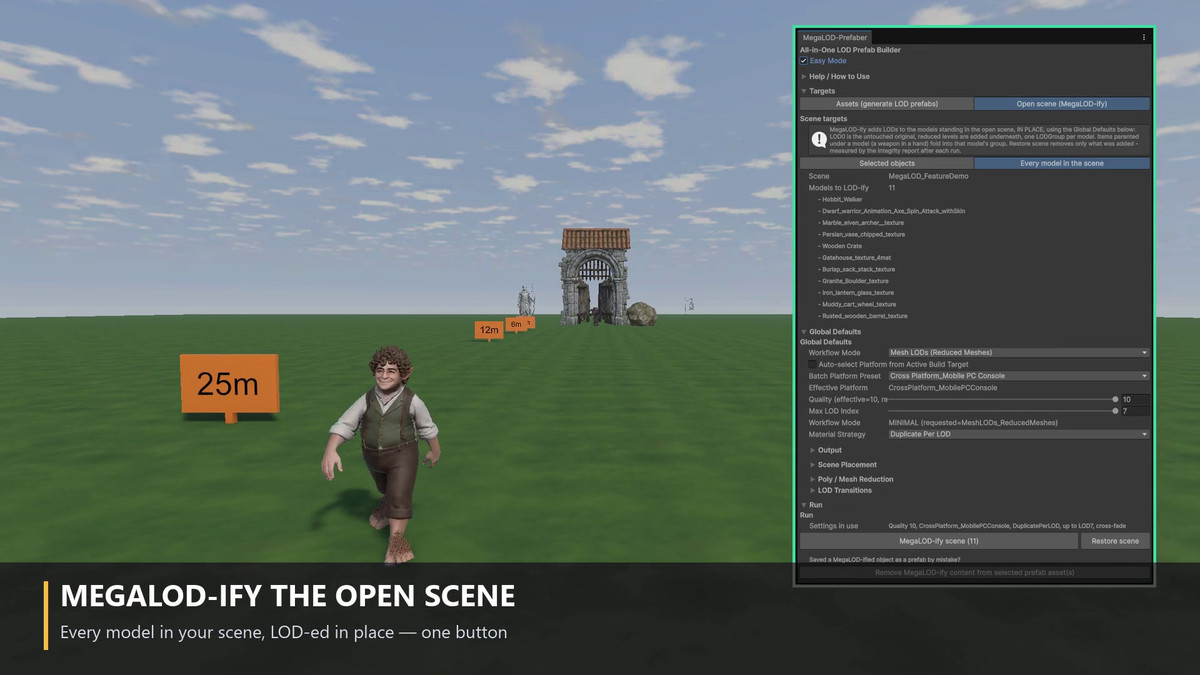The image size is (1200, 675).
Task: Click the Quality value field showing 10
Action: click(1135, 399)
